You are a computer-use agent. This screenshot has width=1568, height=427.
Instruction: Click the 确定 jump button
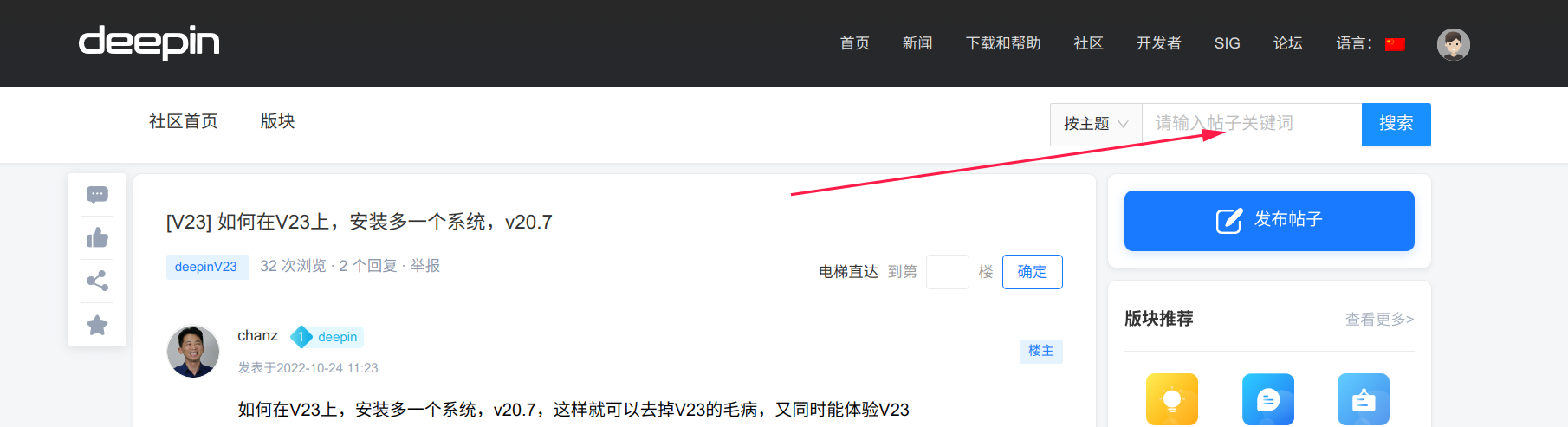pyautogui.click(x=1032, y=272)
